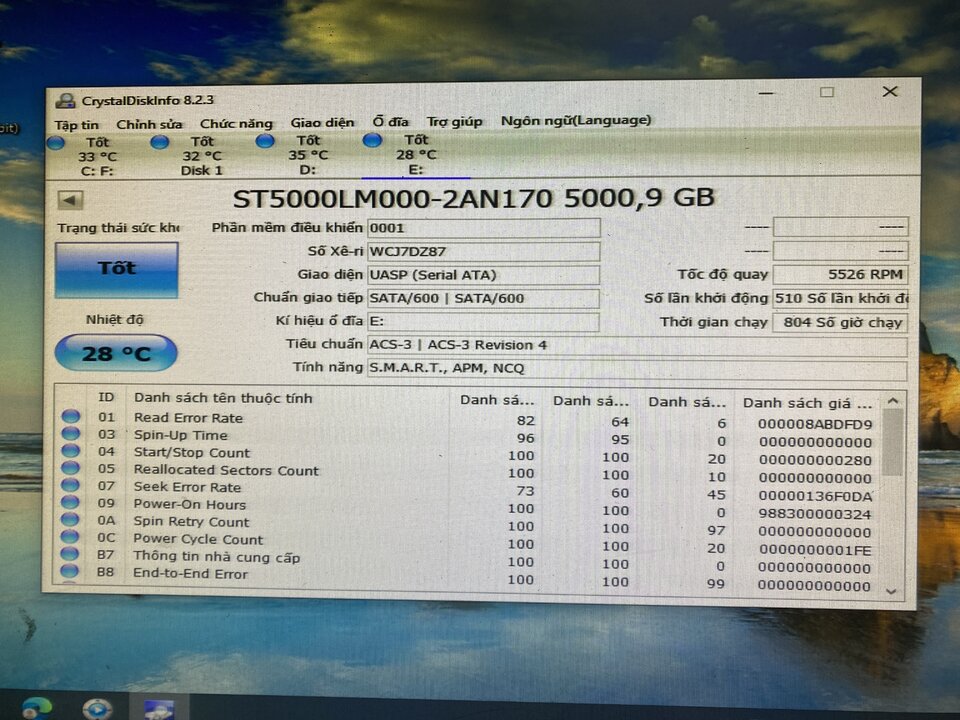Open the Ổ đĩa menu
The width and height of the screenshot is (960, 720).
point(391,122)
